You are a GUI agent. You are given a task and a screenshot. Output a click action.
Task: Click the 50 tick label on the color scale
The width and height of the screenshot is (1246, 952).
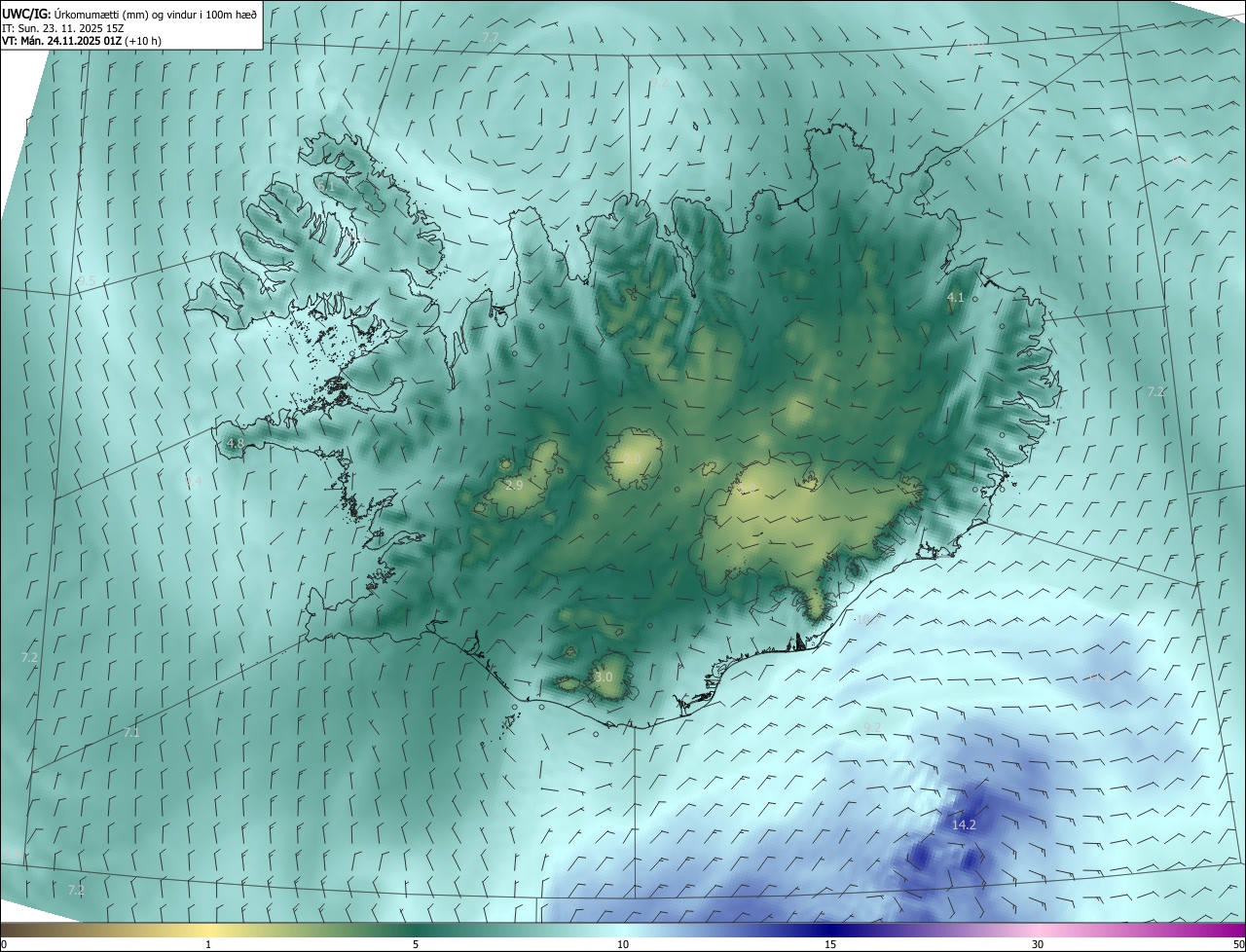[x=1238, y=944]
